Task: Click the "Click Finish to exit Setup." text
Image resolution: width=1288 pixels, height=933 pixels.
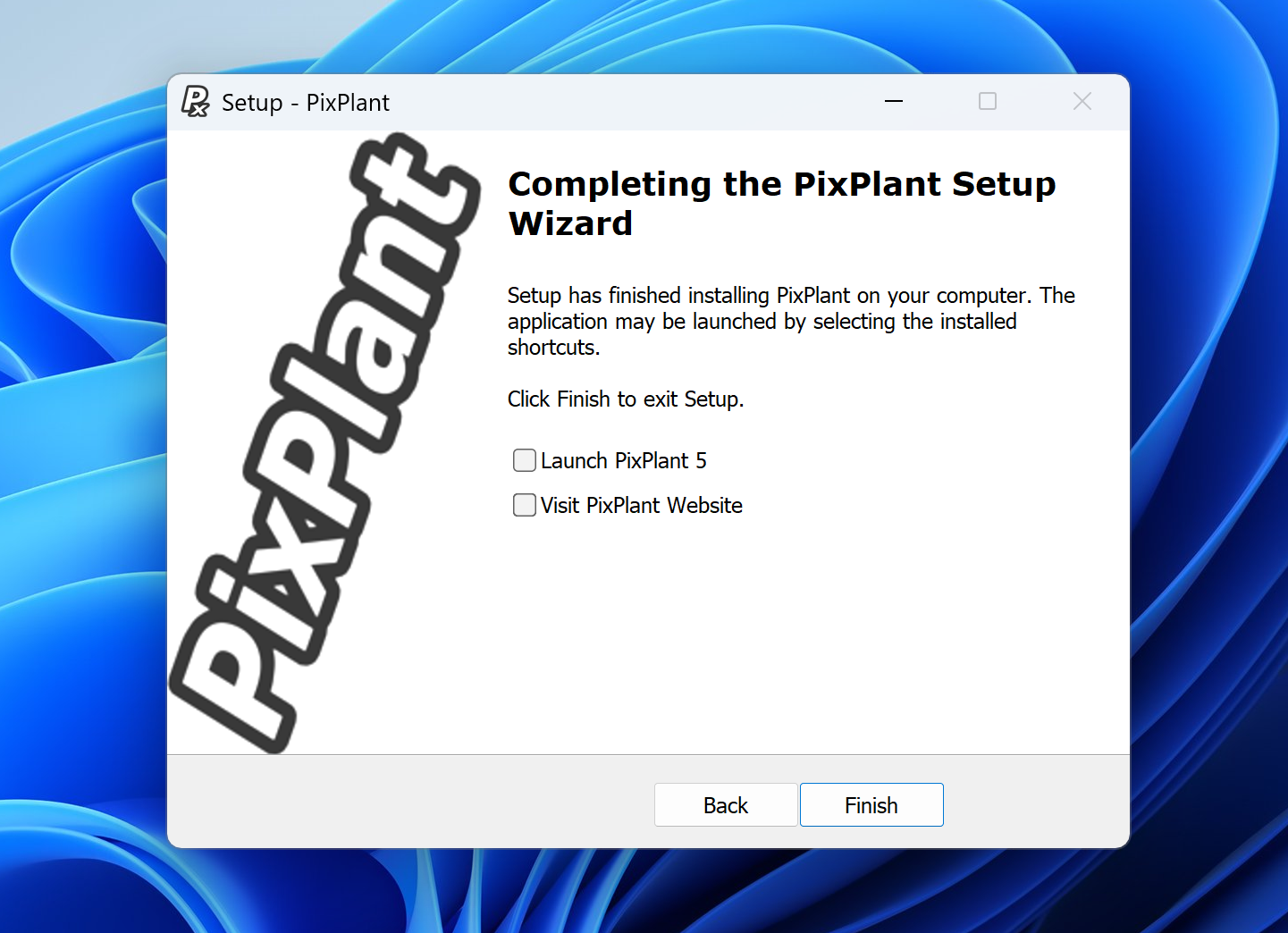Action: 625,399
